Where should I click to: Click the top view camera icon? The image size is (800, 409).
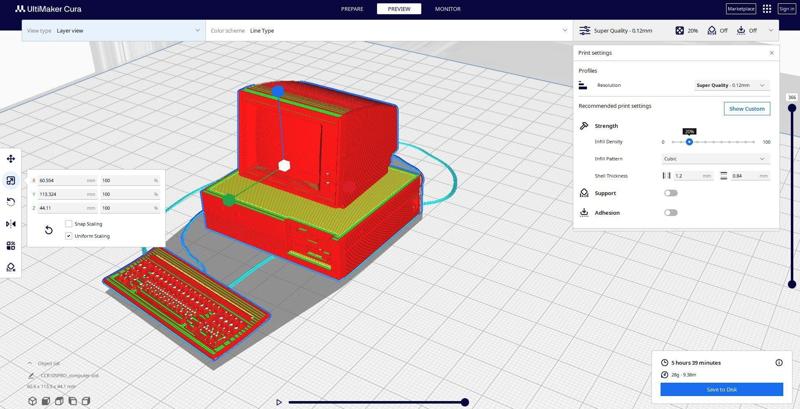coord(59,401)
